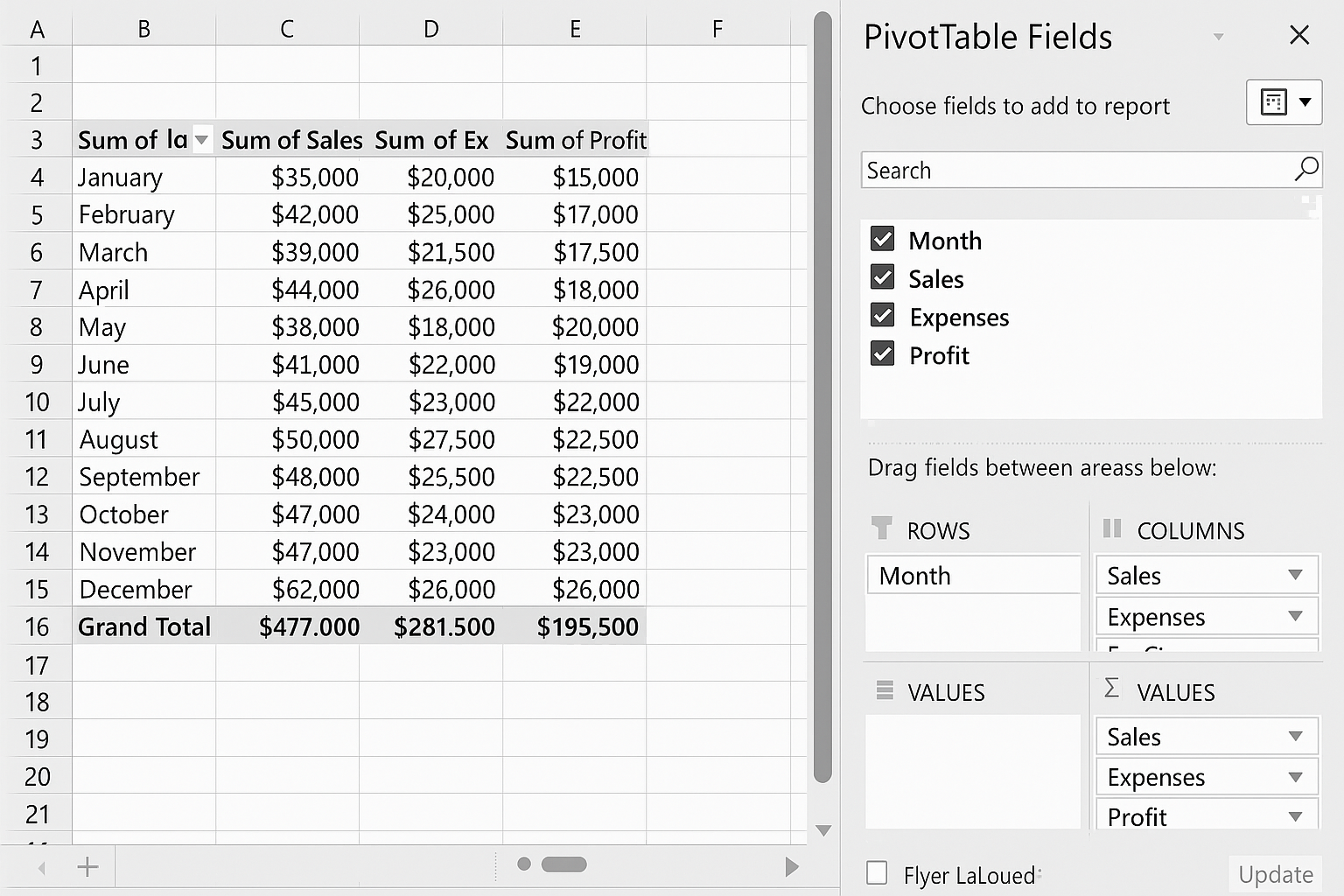Close the PivotTable Fields pane
Image resolution: width=1344 pixels, height=896 pixels.
(x=1299, y=35)
